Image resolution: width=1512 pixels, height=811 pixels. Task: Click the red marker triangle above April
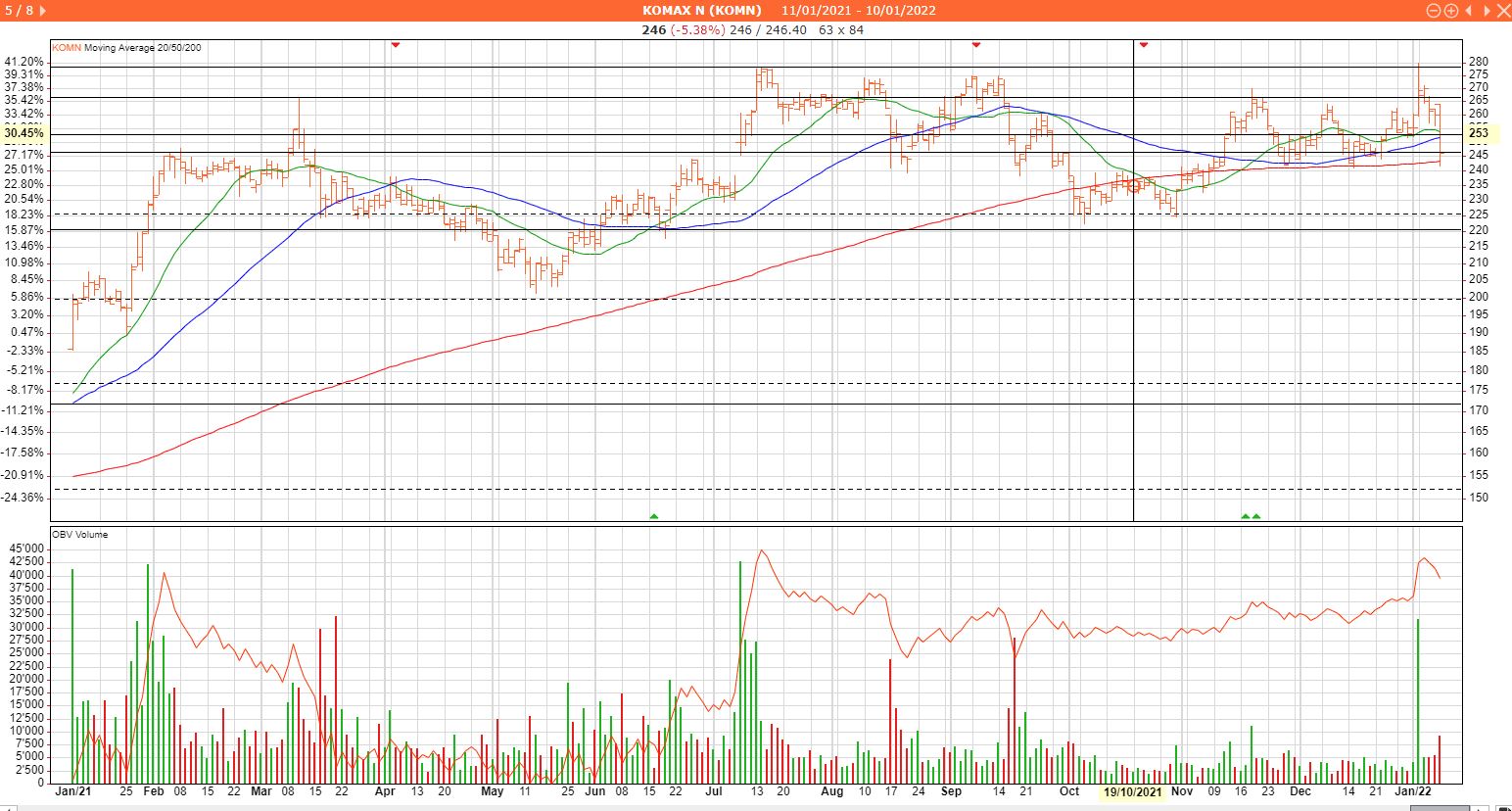(x=396, y=45)
